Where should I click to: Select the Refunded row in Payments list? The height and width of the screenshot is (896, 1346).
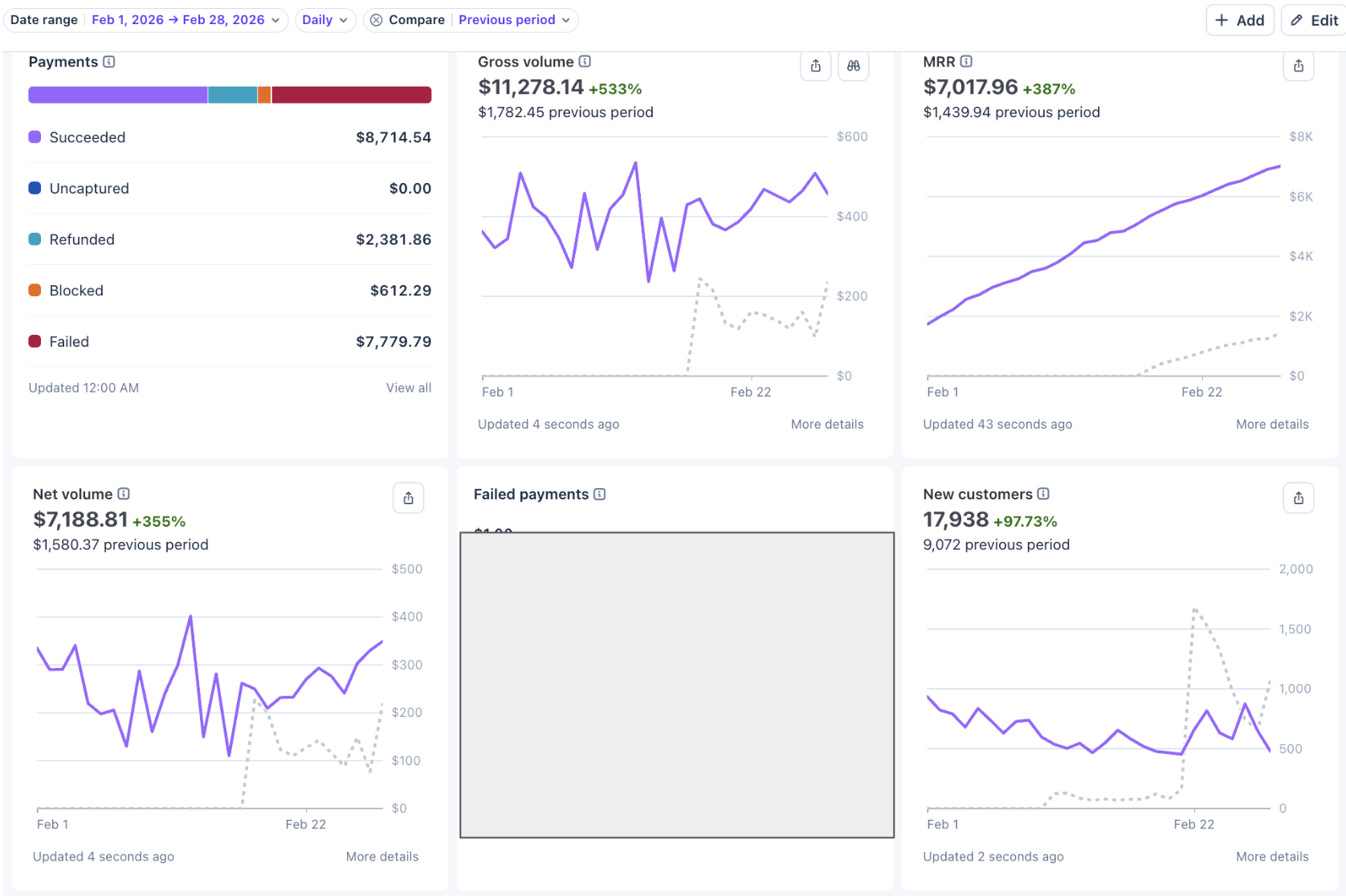tap(230, 239)
